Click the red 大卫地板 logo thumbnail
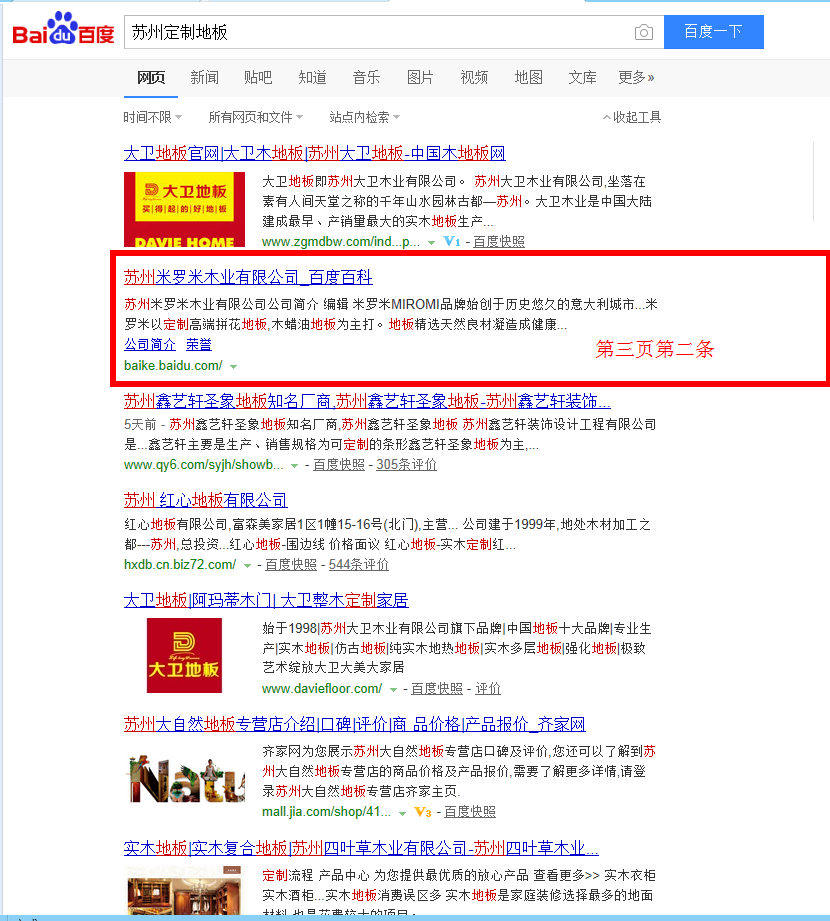830x921 pixels. click(184, 656)
